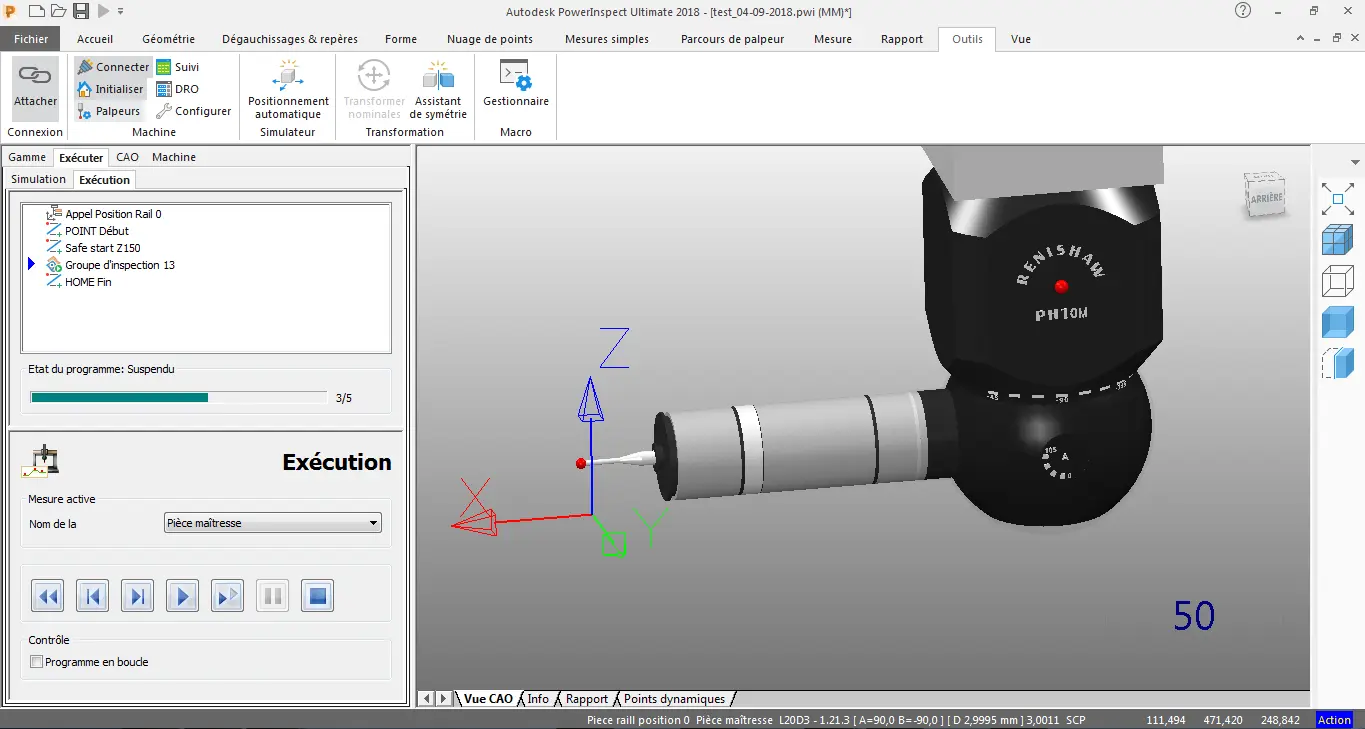Screen dimensions: 1365x729
Task: Open the Pièce maîtresse dropdown
Action: pos(272,522)
